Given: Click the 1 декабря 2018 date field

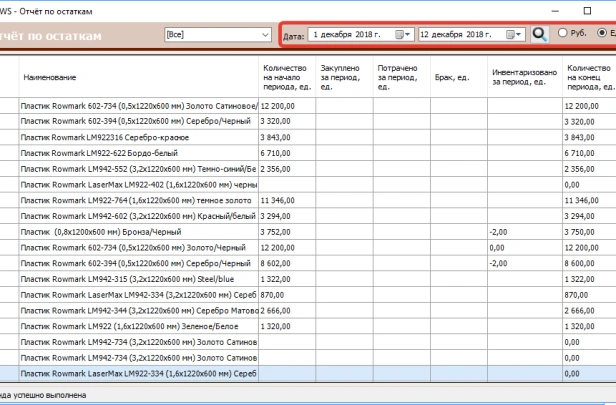Looking at the screenshot, I should (x=350, y=35).
